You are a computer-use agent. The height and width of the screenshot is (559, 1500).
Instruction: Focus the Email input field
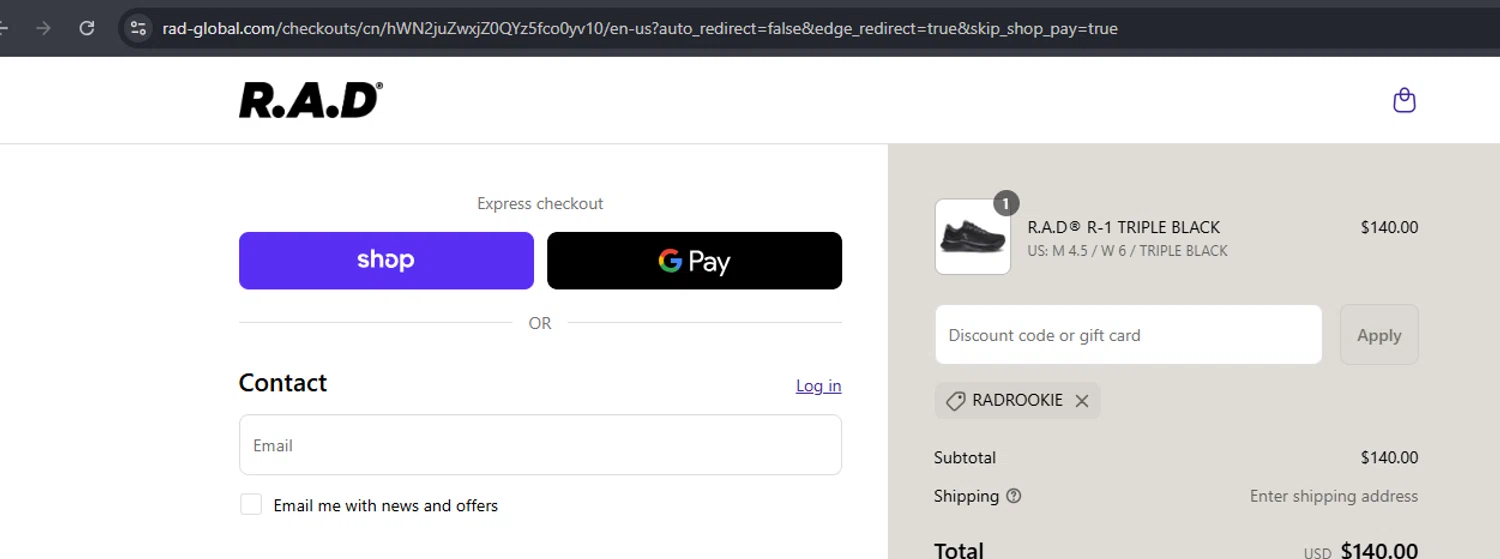click(x=540, y=445)
